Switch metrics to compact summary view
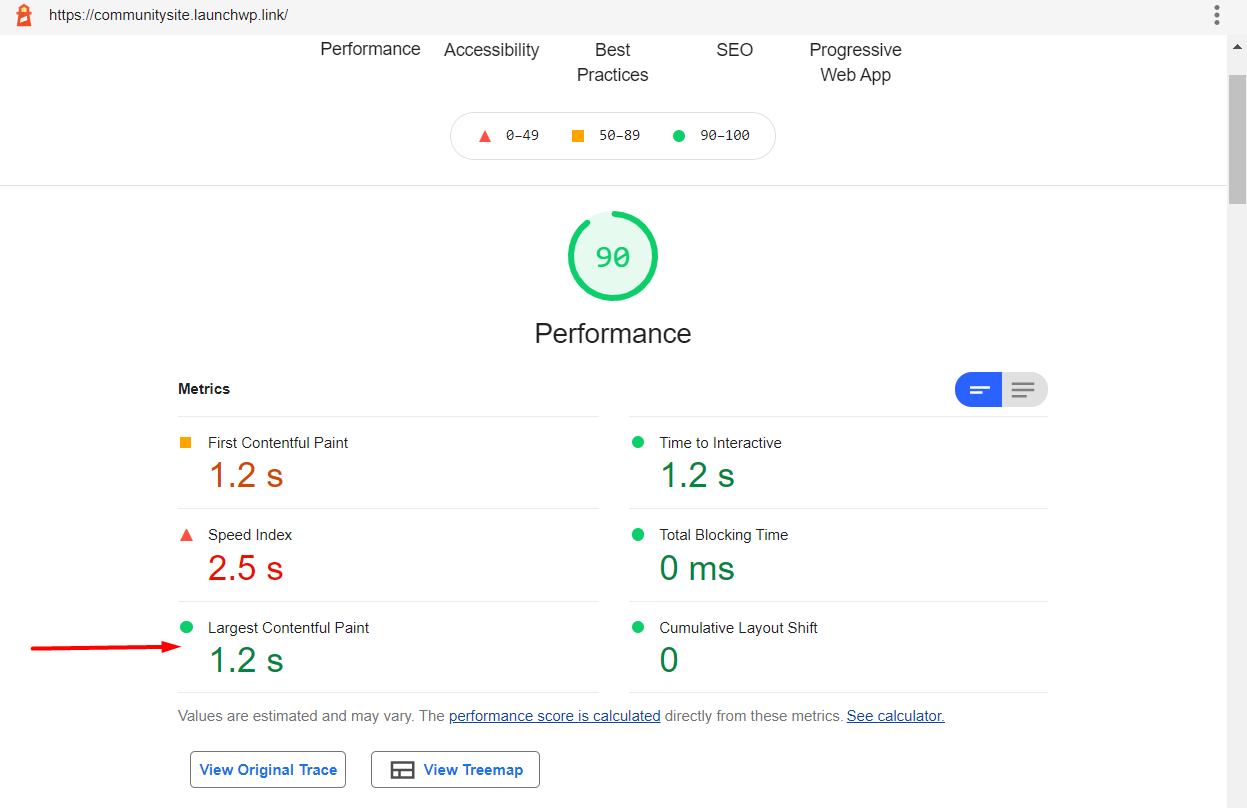1247x808 pixels. click(979, 390)
